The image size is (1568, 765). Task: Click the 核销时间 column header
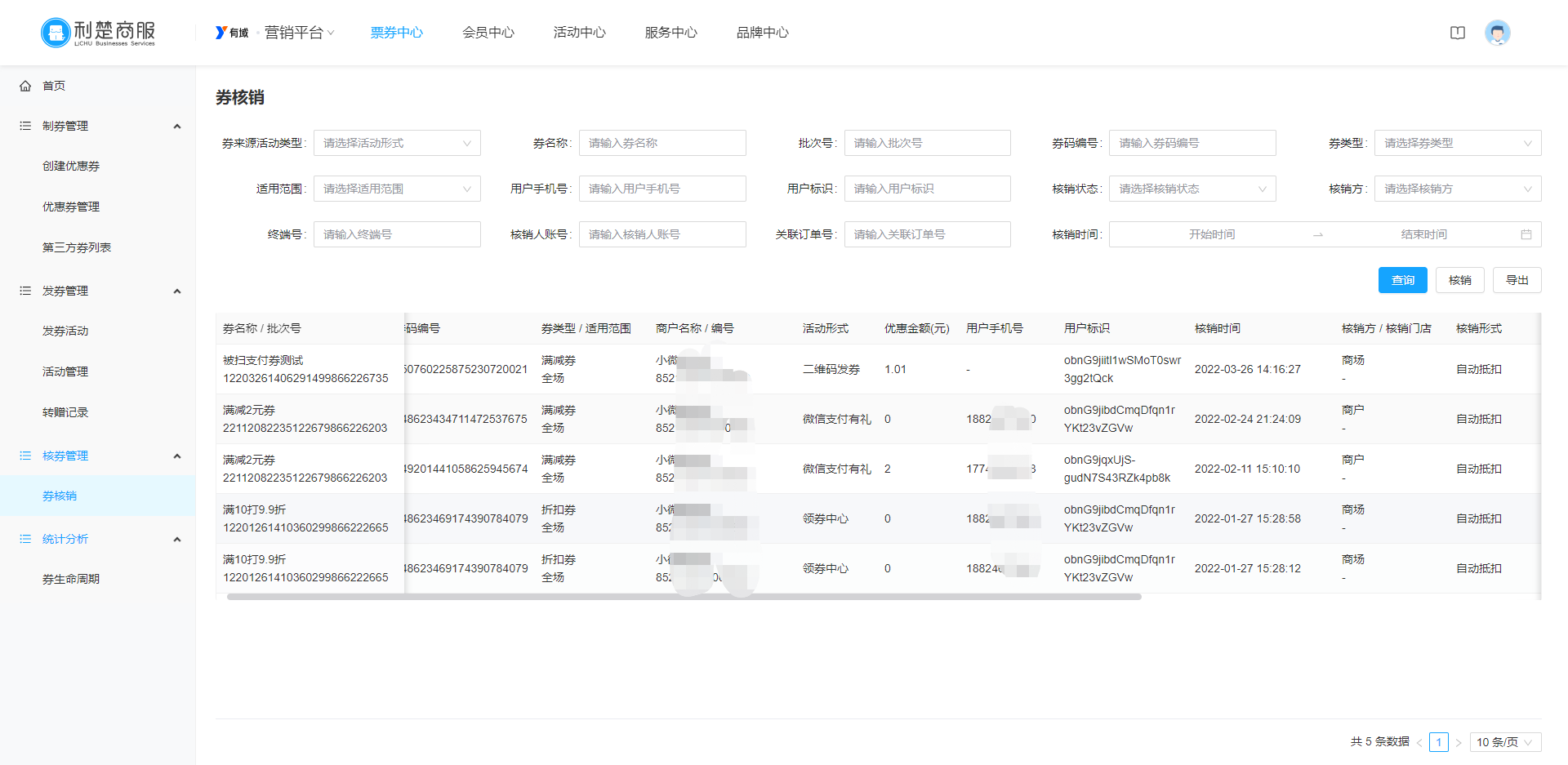(x=1218, y=328)
